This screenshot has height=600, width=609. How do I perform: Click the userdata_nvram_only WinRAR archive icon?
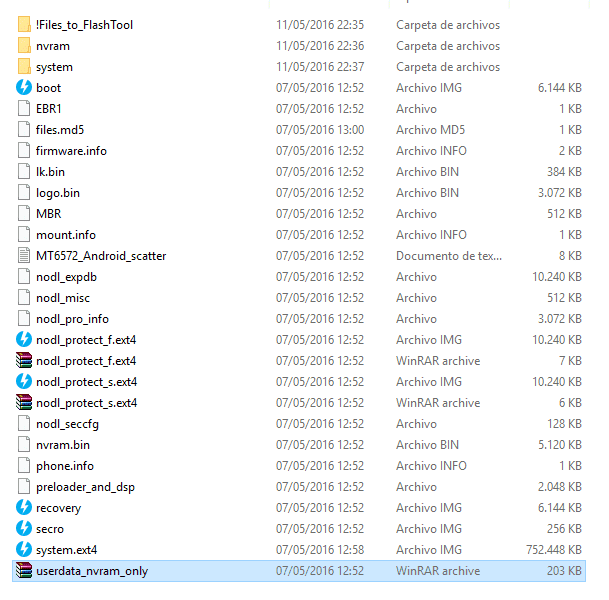[x=24, y=570]
